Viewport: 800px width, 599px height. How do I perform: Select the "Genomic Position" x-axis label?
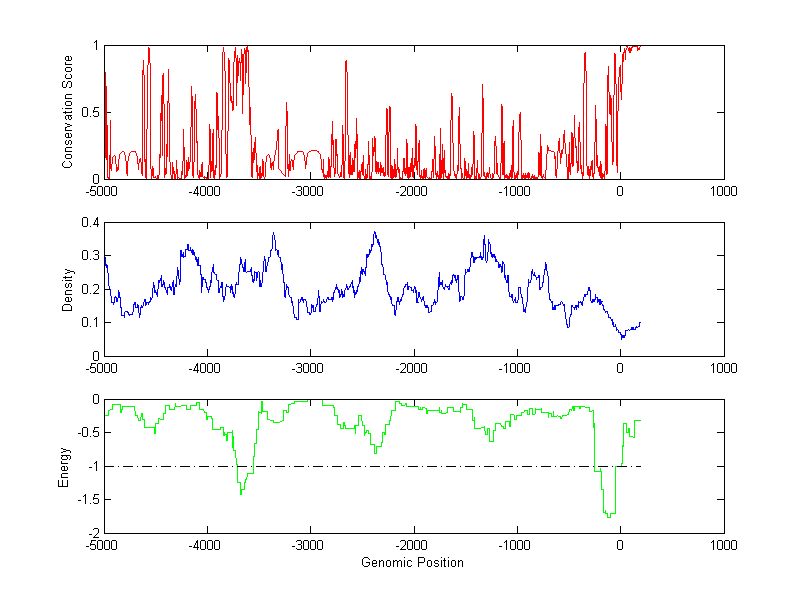click(x=413, y=563)
